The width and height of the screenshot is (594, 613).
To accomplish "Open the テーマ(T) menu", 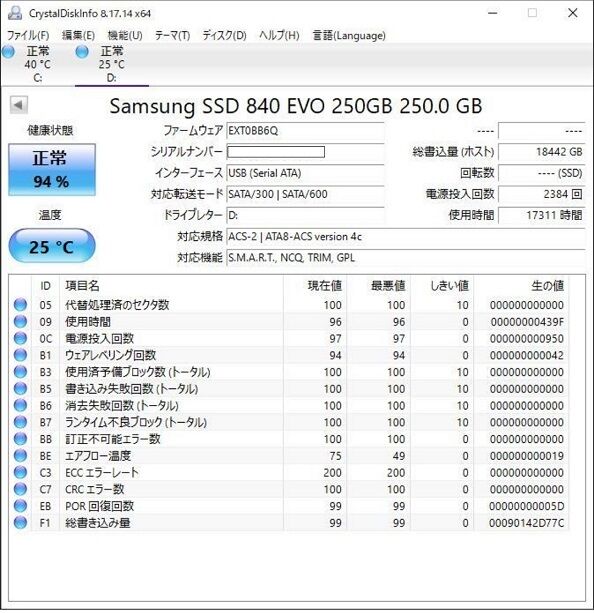I will click(172, 36).
